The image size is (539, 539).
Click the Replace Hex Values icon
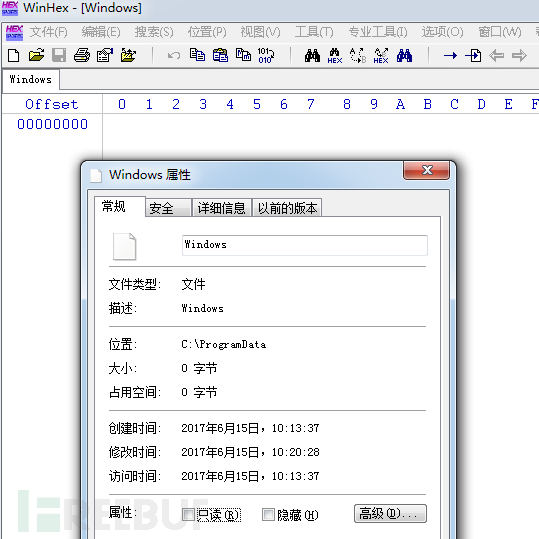(381, 56)
